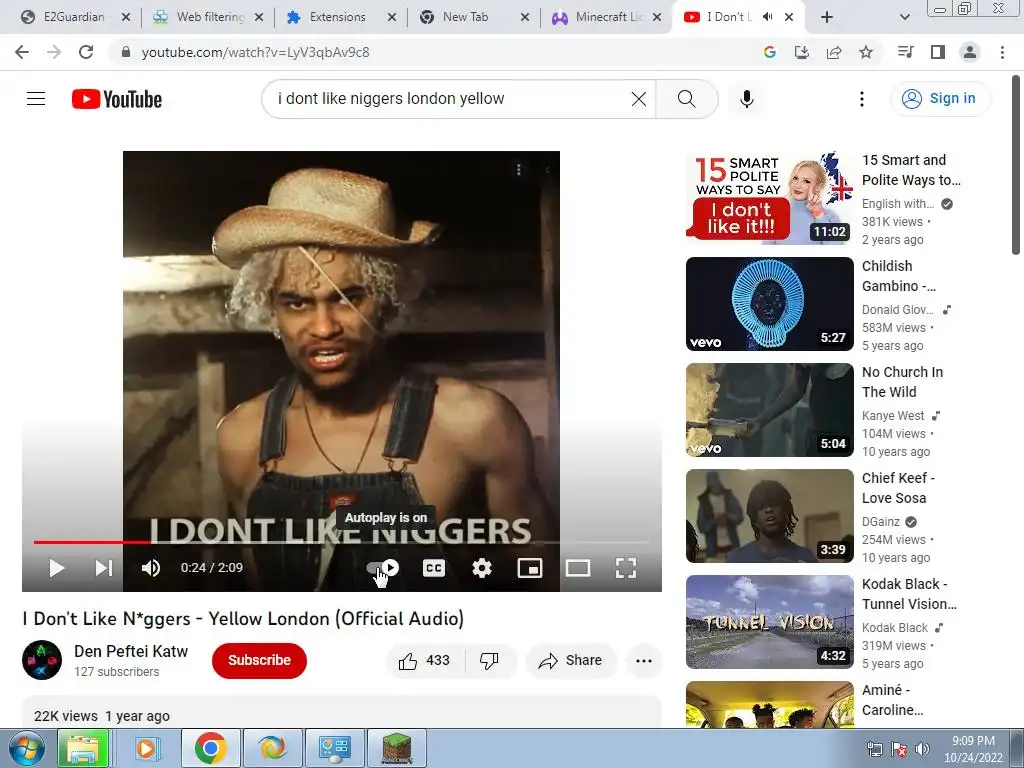1024x768 pixels.
Task: Click the magnifier search button
Action: tap(686, 99)
